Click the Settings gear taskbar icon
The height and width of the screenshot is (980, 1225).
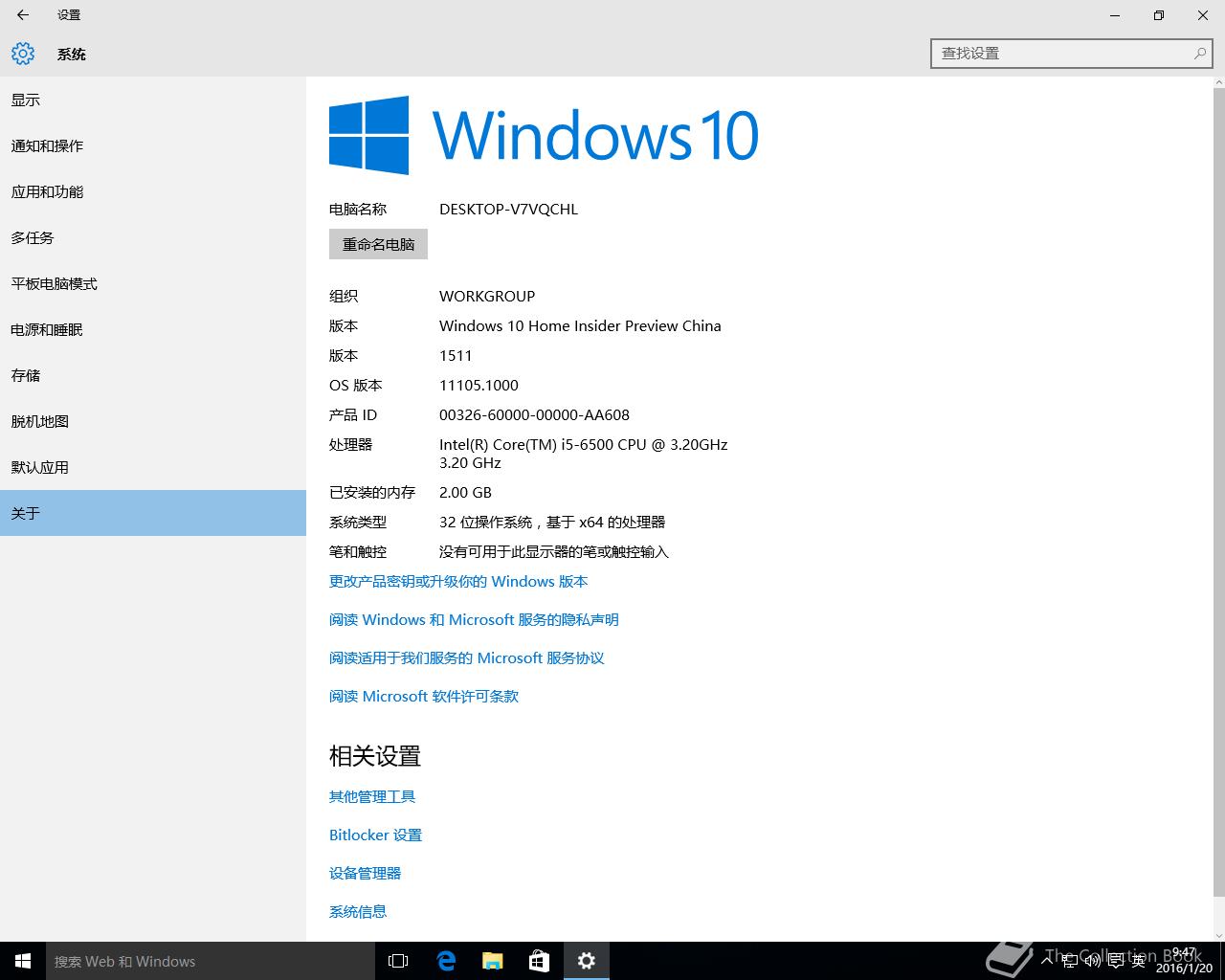click(x=587, y=961)
